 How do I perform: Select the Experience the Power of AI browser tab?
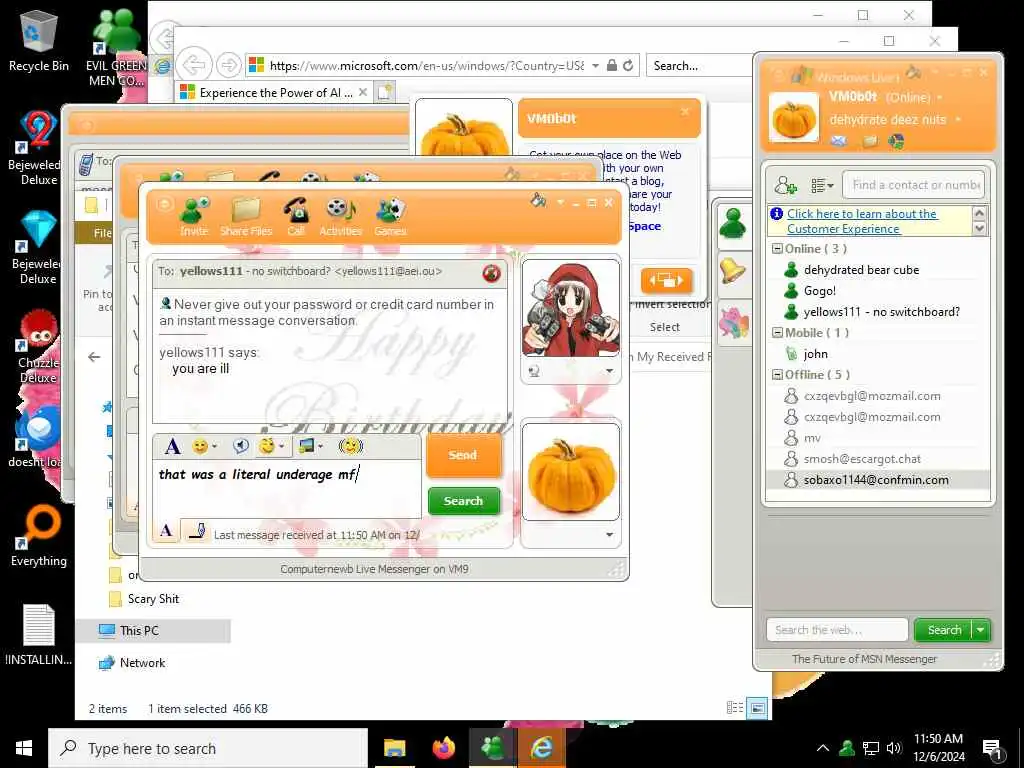(274, 93)
